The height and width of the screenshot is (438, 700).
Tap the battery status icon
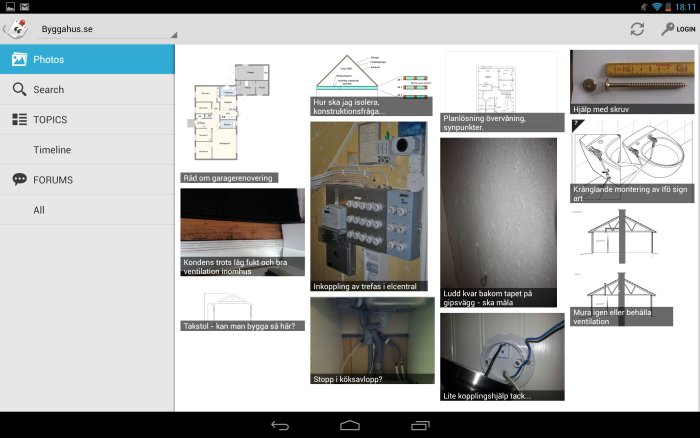pyautogui.click(x=668, y=6)
